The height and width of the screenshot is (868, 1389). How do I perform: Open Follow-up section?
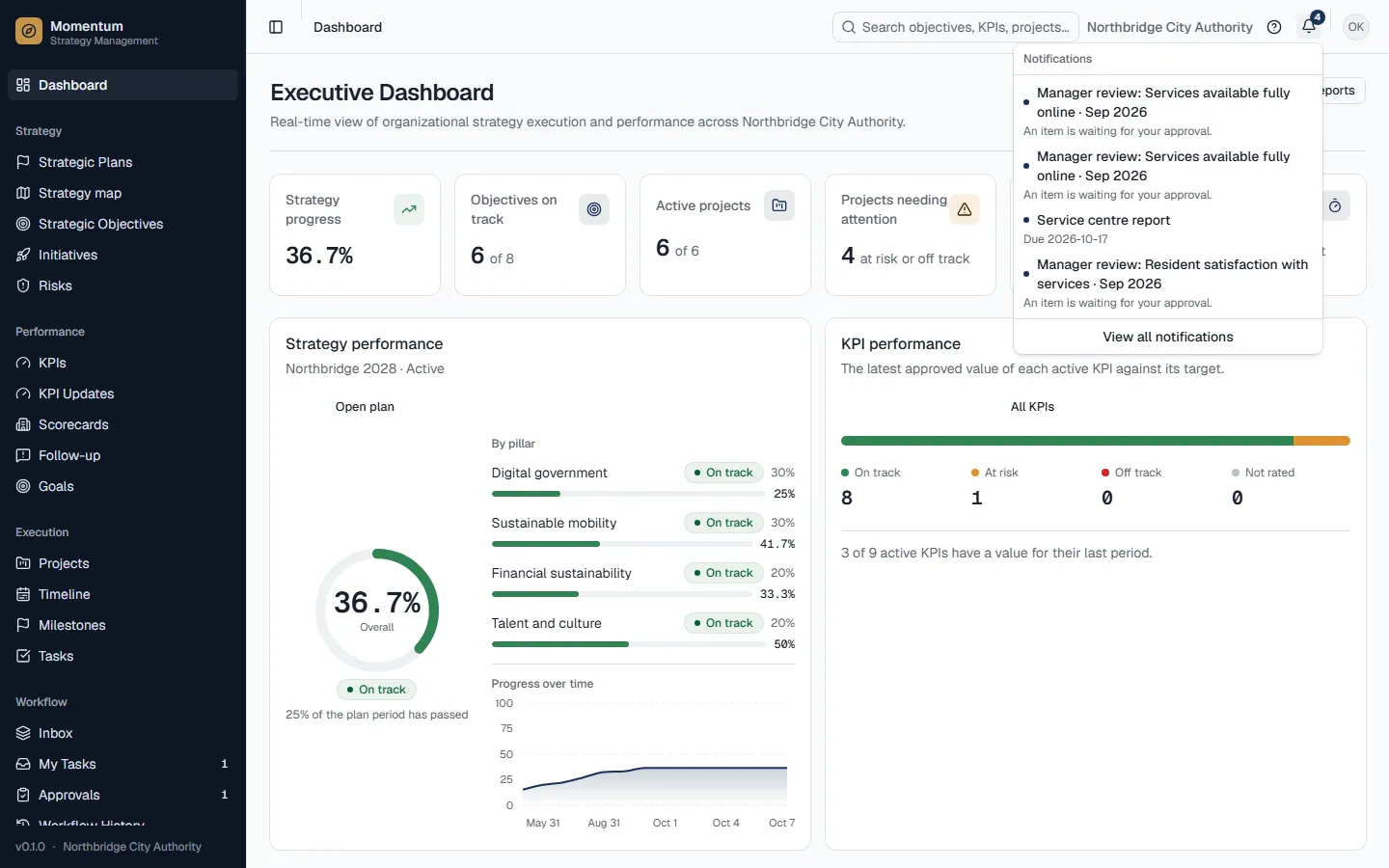(123, 455)
